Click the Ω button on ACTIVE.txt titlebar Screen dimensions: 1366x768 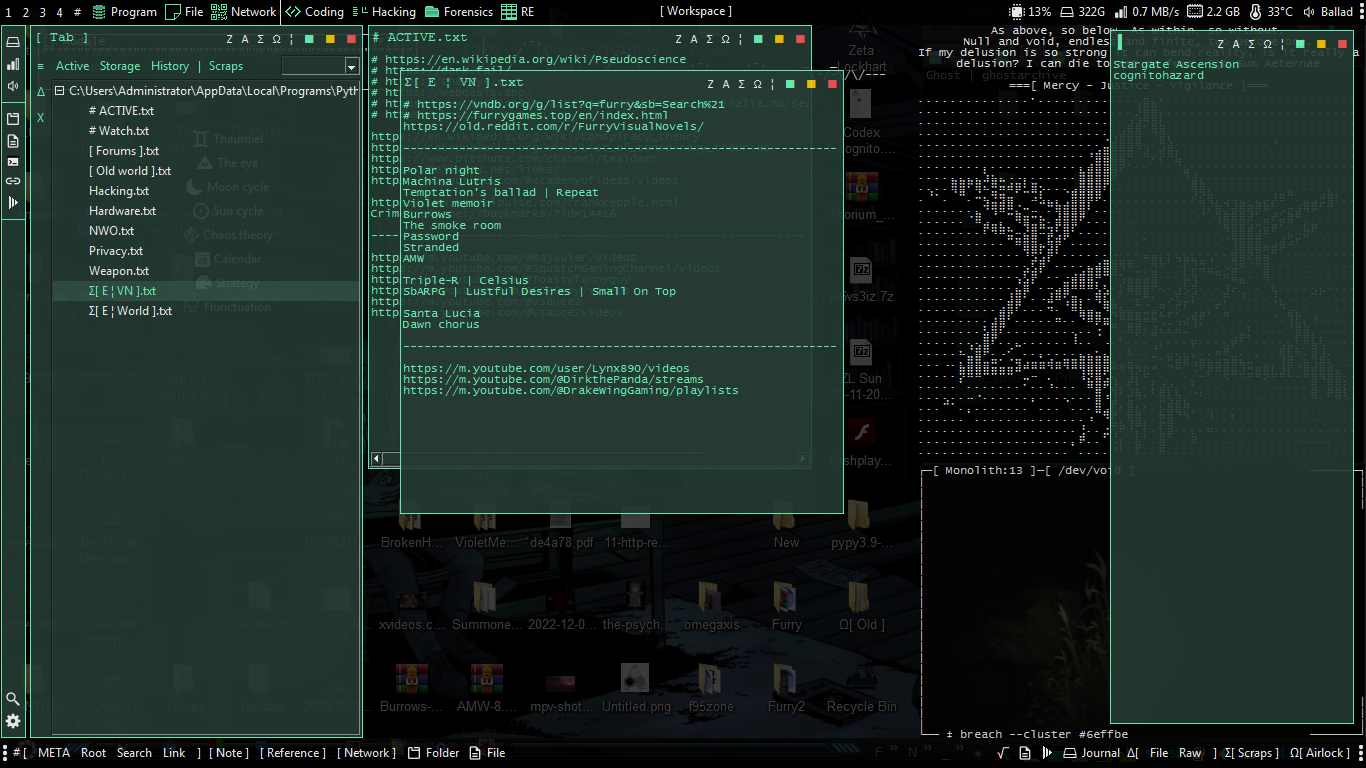[x=725, y=39]
